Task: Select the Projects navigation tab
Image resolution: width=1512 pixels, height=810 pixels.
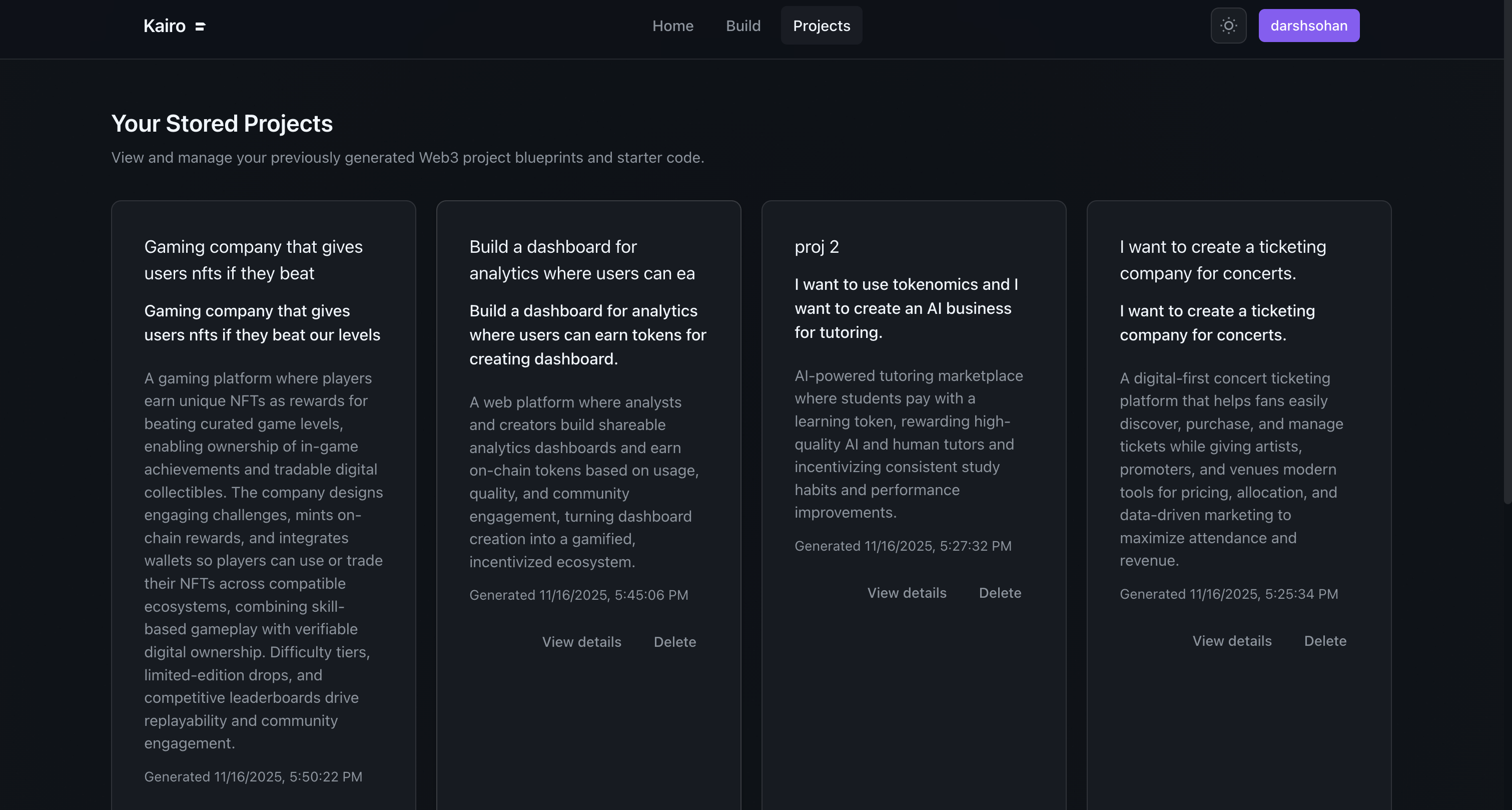Action: [x=821, y=26]
